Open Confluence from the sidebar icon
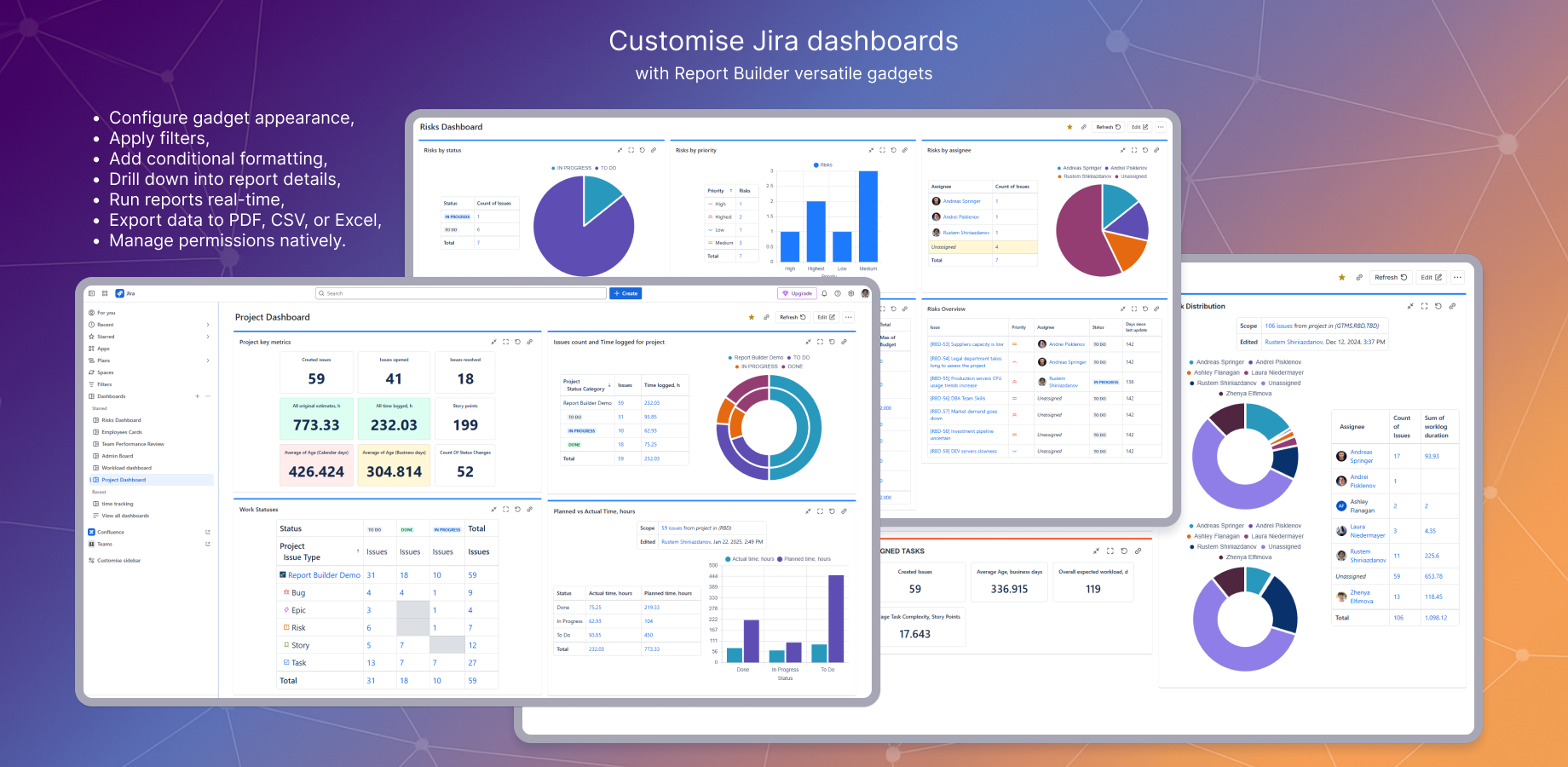 [91, 531]
